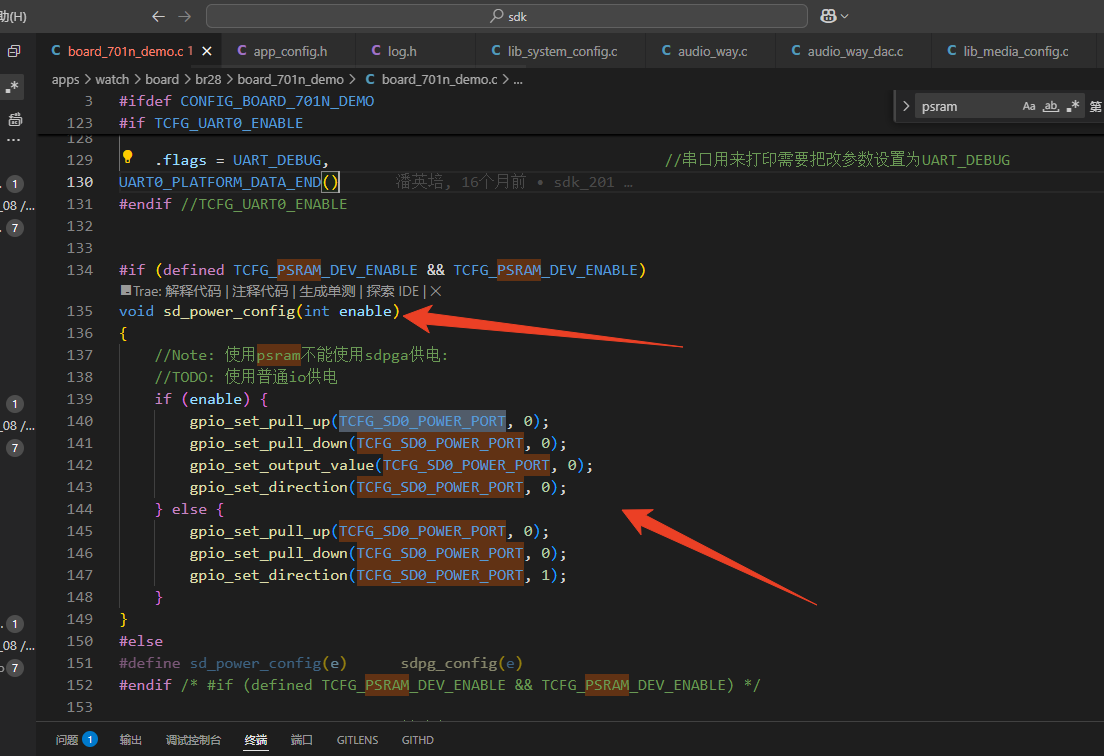
Task: Click the sdk search box in title bar
Action: coord(507,16)
